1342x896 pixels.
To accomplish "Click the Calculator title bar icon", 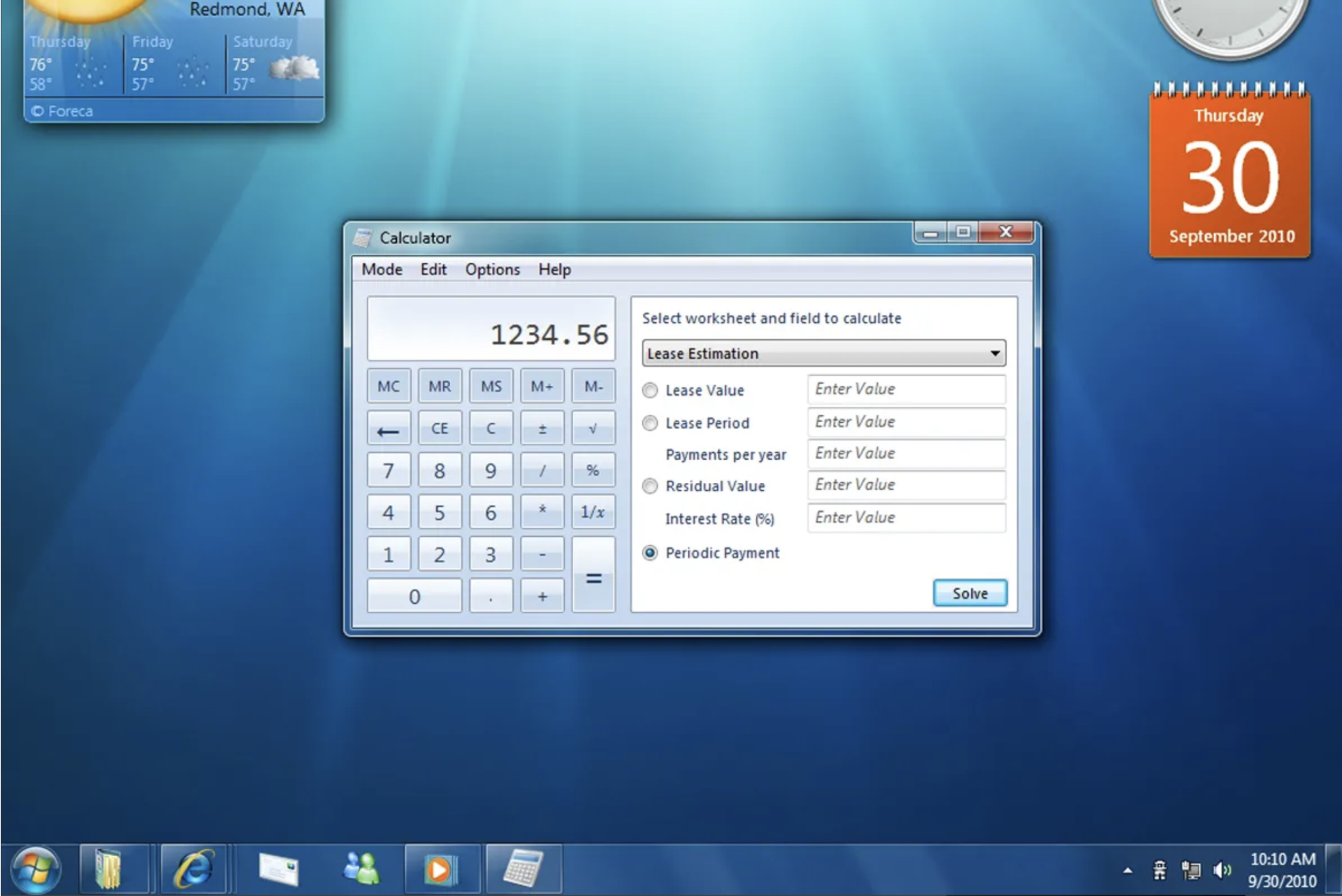I will coord(362,238).
